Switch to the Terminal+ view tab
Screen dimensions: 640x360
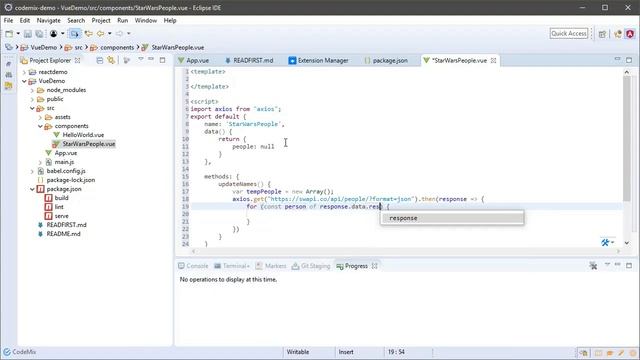[x=232, y=266]
